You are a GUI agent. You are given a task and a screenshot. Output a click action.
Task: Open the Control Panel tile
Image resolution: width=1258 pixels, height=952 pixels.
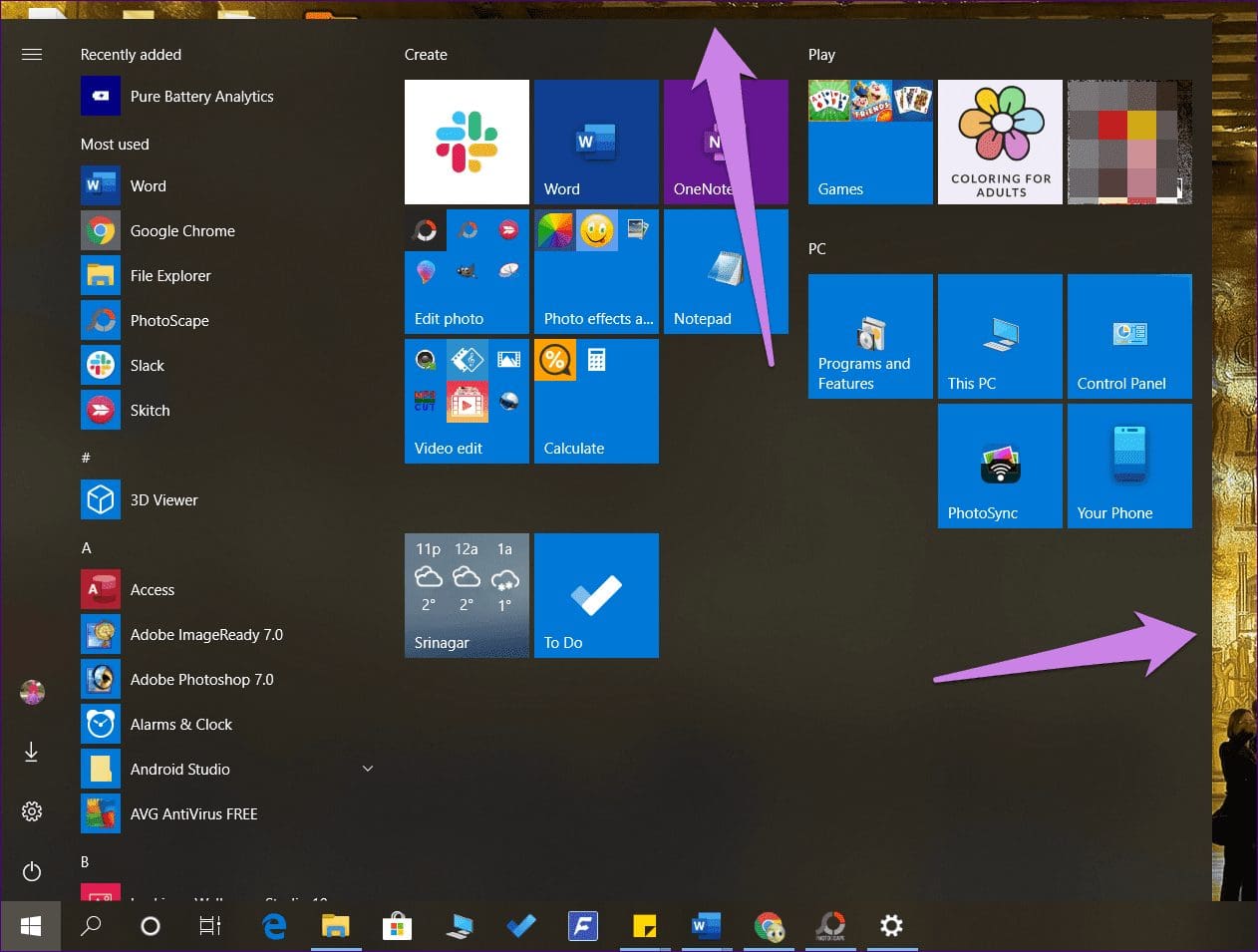[x=1129, y=336]
